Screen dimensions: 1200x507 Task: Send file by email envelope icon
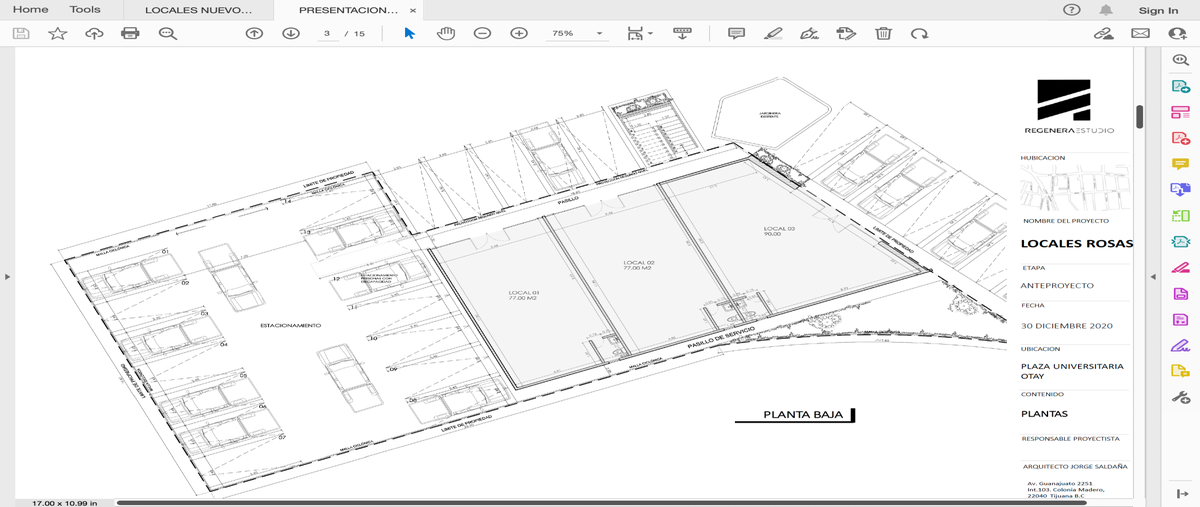click(1140, 33)
